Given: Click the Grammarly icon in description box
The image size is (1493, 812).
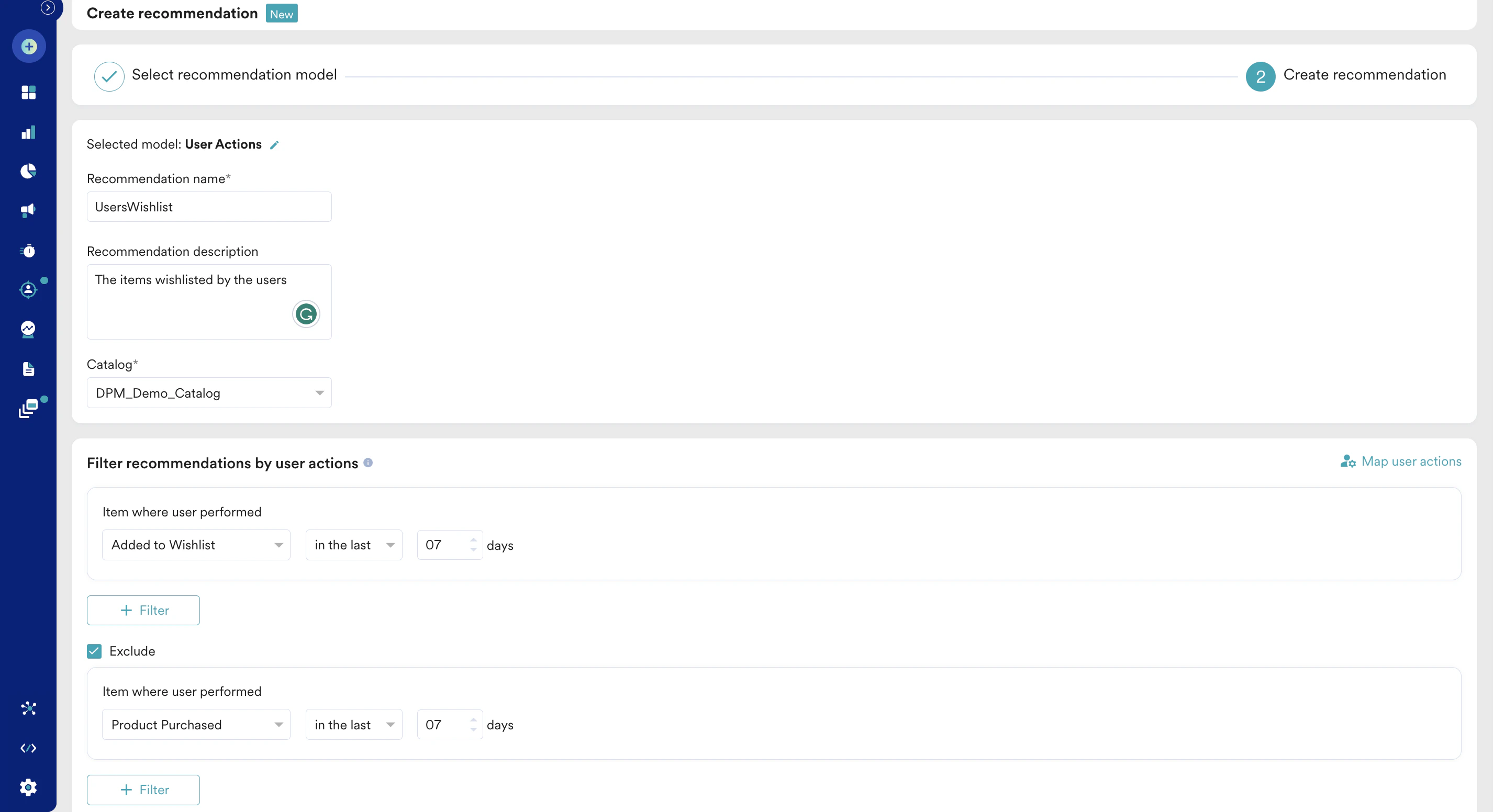Looking at the screenshot, I should point(306,314).
